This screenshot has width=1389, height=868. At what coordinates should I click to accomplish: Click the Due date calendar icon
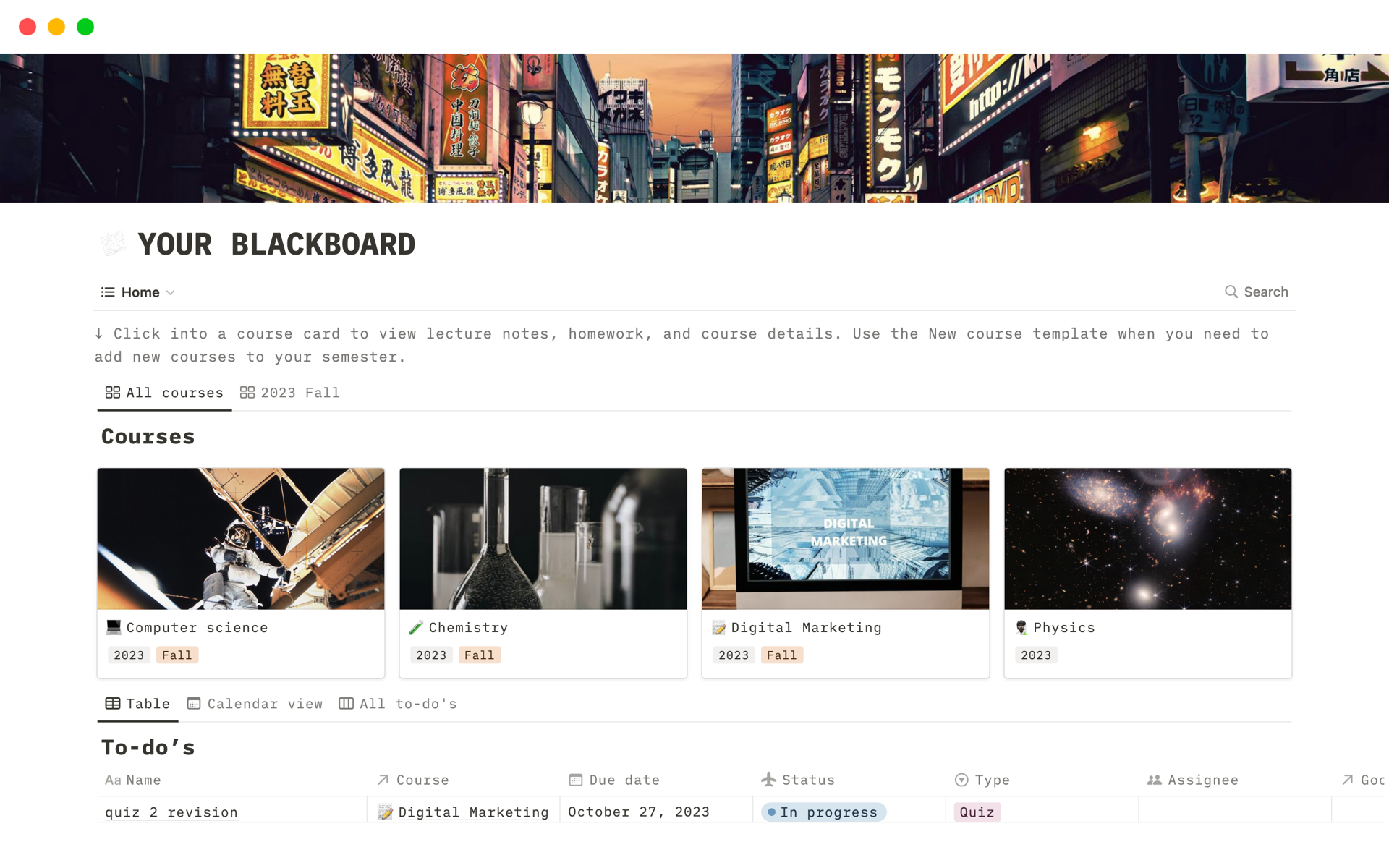click(x=576, y=780)
